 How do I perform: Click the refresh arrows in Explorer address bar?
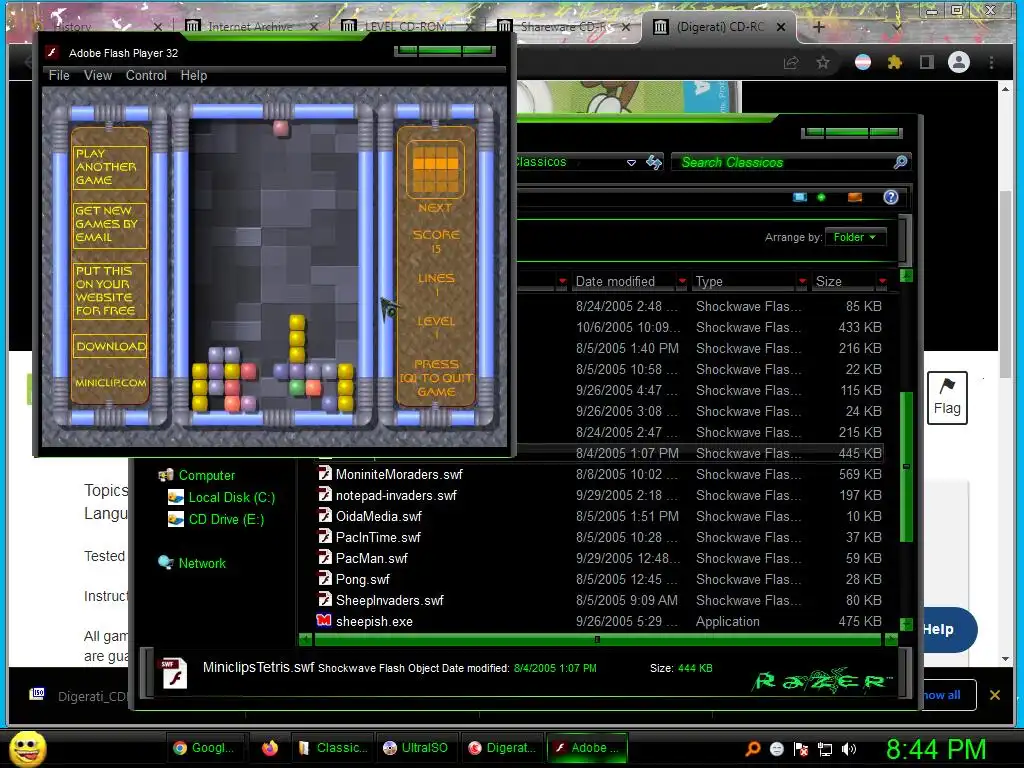[653, 162]
